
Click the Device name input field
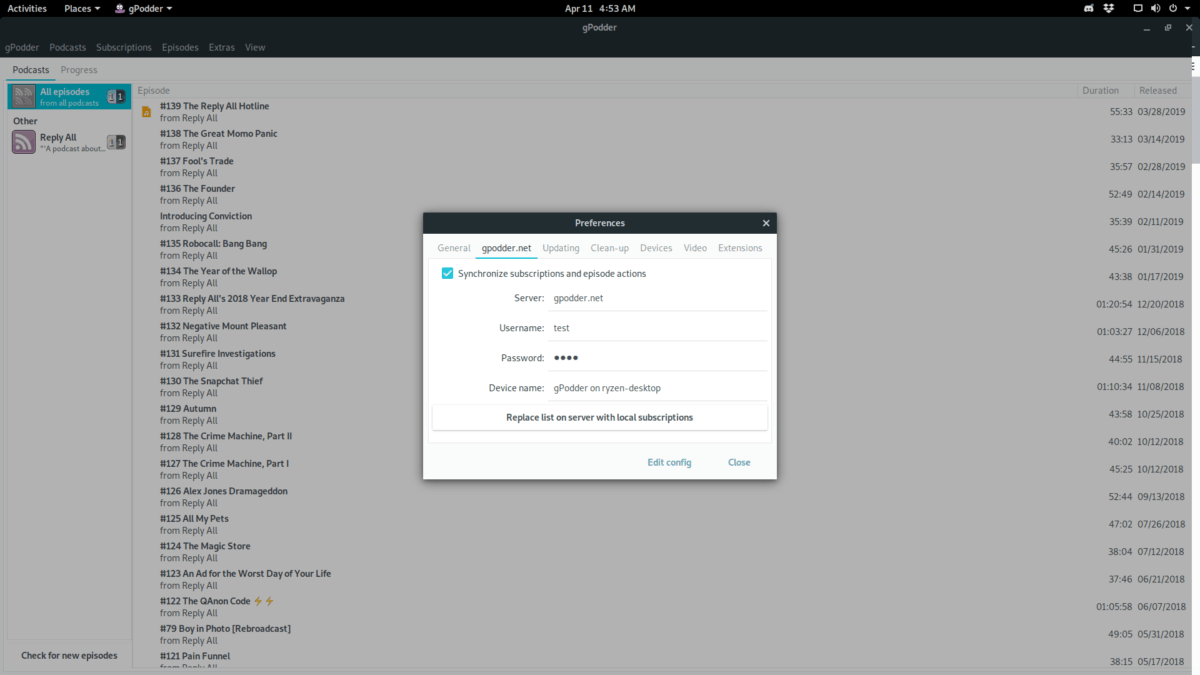(659, 388)
